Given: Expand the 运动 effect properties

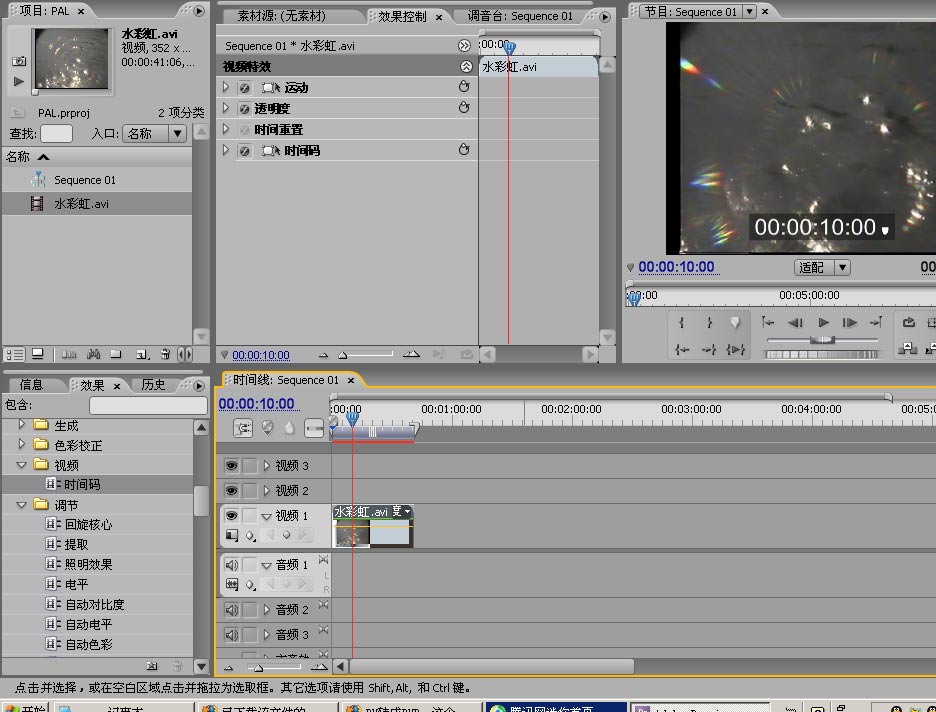Looking at the screenshot, I should [226, 87].
